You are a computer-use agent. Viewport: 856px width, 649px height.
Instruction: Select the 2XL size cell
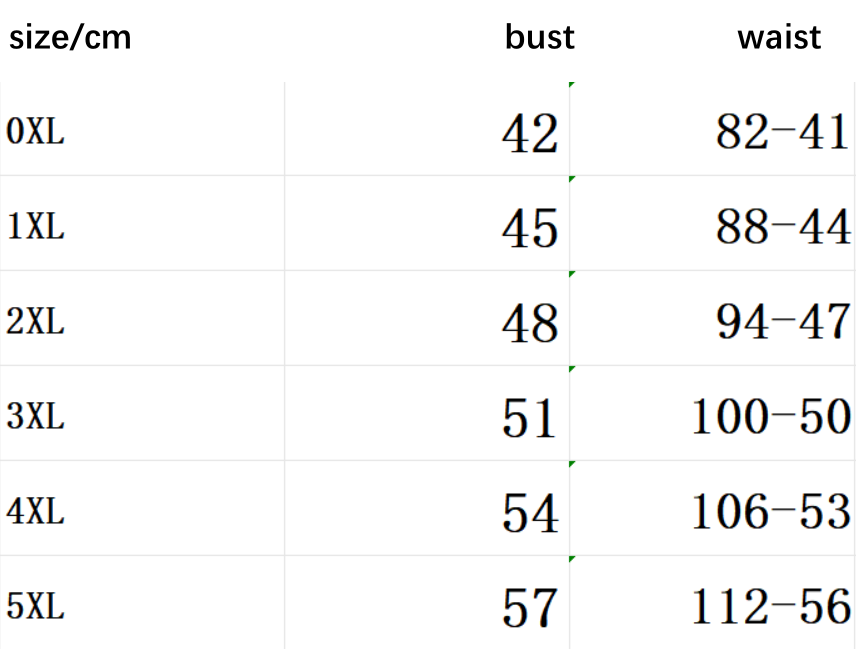(x=36, y=322)
